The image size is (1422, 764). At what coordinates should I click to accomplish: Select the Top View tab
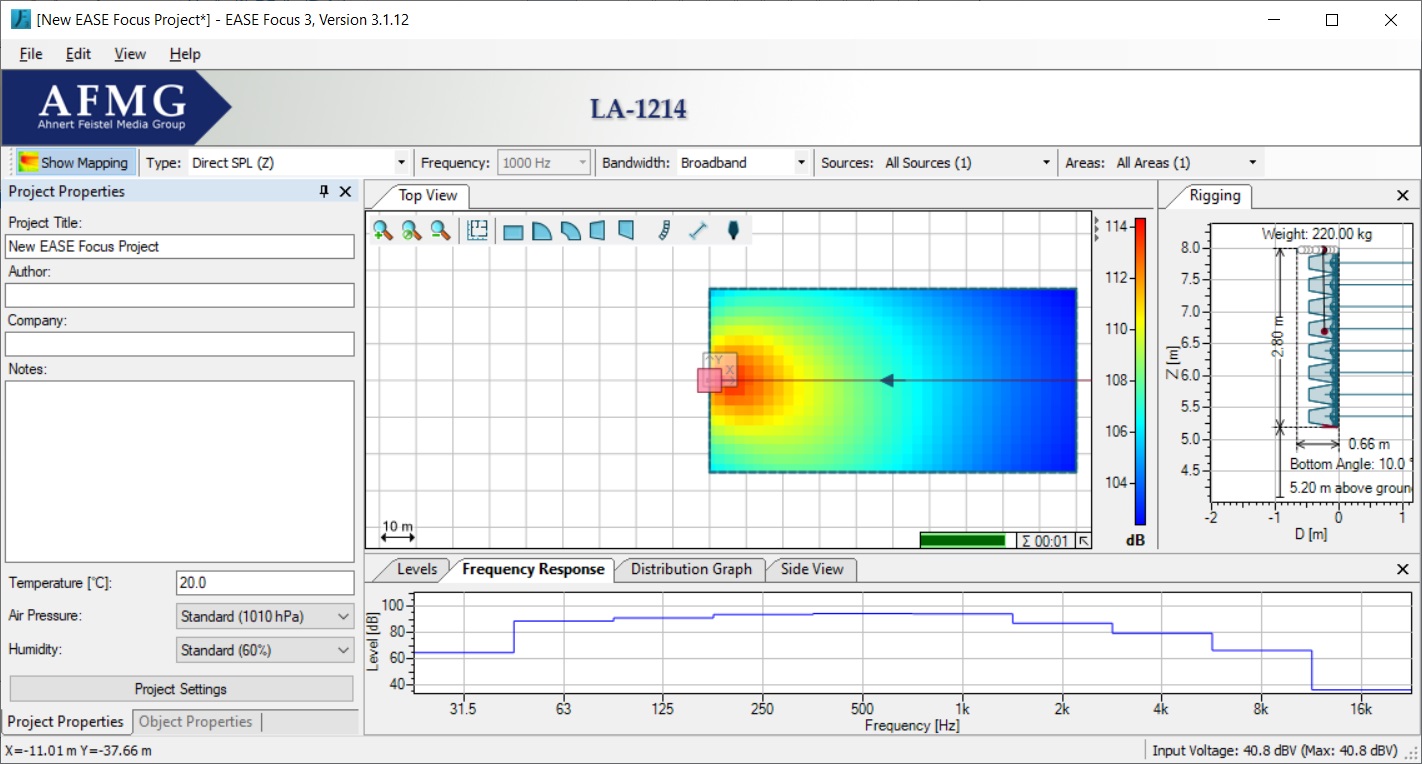pyautogui.click(x=428, y=196)
